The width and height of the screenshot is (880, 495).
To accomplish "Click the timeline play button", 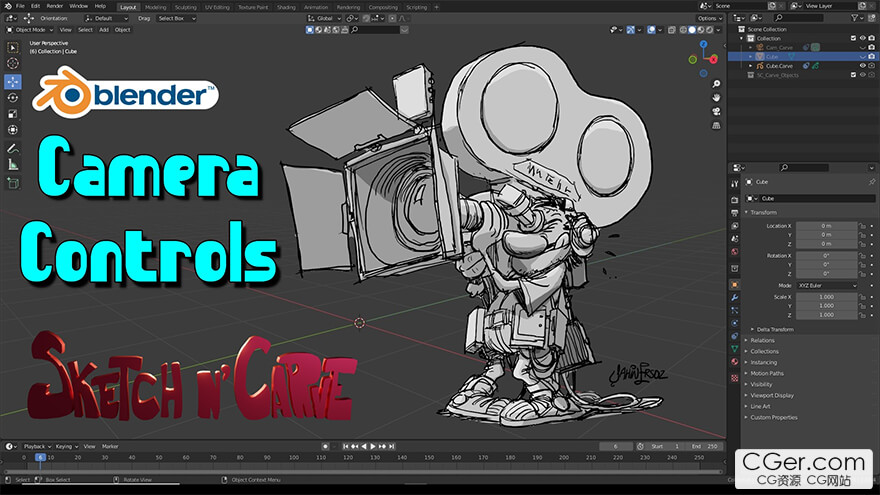I will pyautogui.click(x=373, y=446).
